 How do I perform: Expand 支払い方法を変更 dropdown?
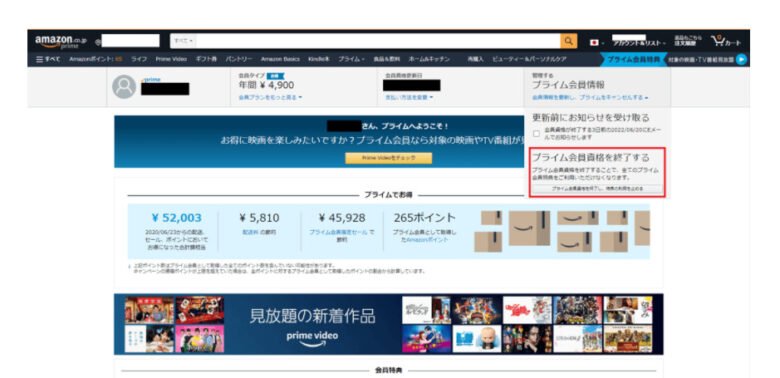[x=409, y=97]
